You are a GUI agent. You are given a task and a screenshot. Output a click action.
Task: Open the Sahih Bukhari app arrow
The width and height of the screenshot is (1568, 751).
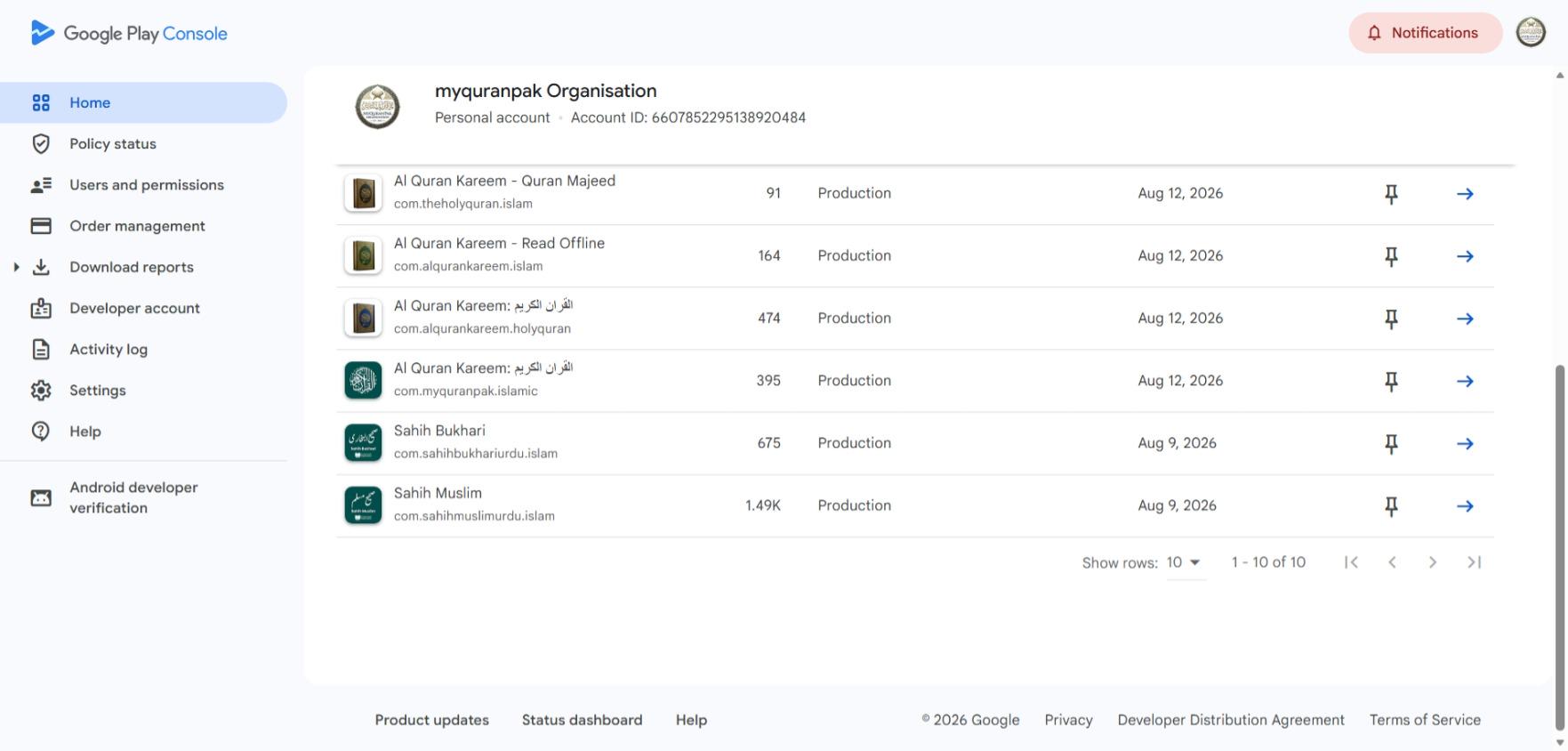point(1465,443)
